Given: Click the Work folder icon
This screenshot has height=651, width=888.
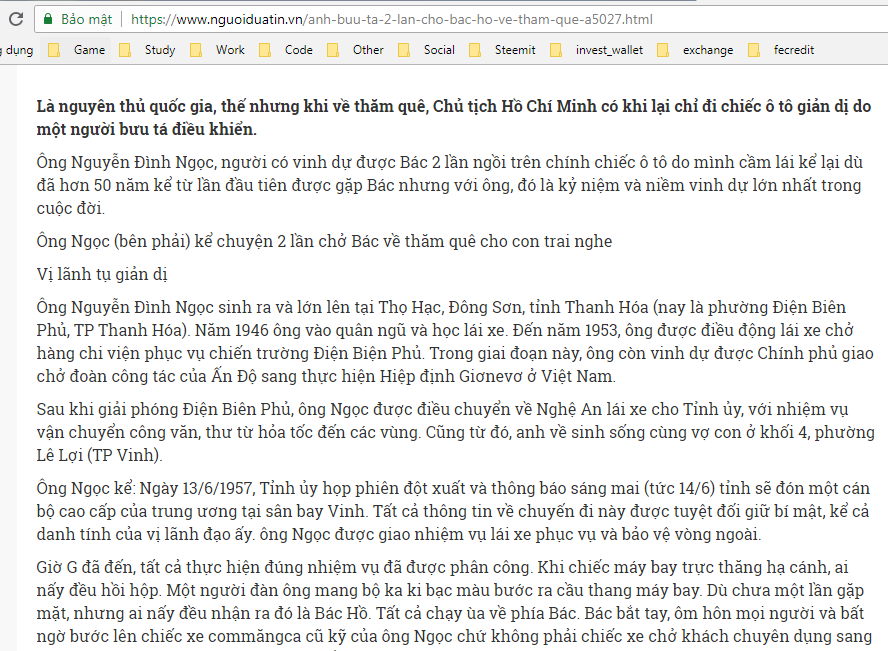Looking at the screenshot, I should coord(195,50).
